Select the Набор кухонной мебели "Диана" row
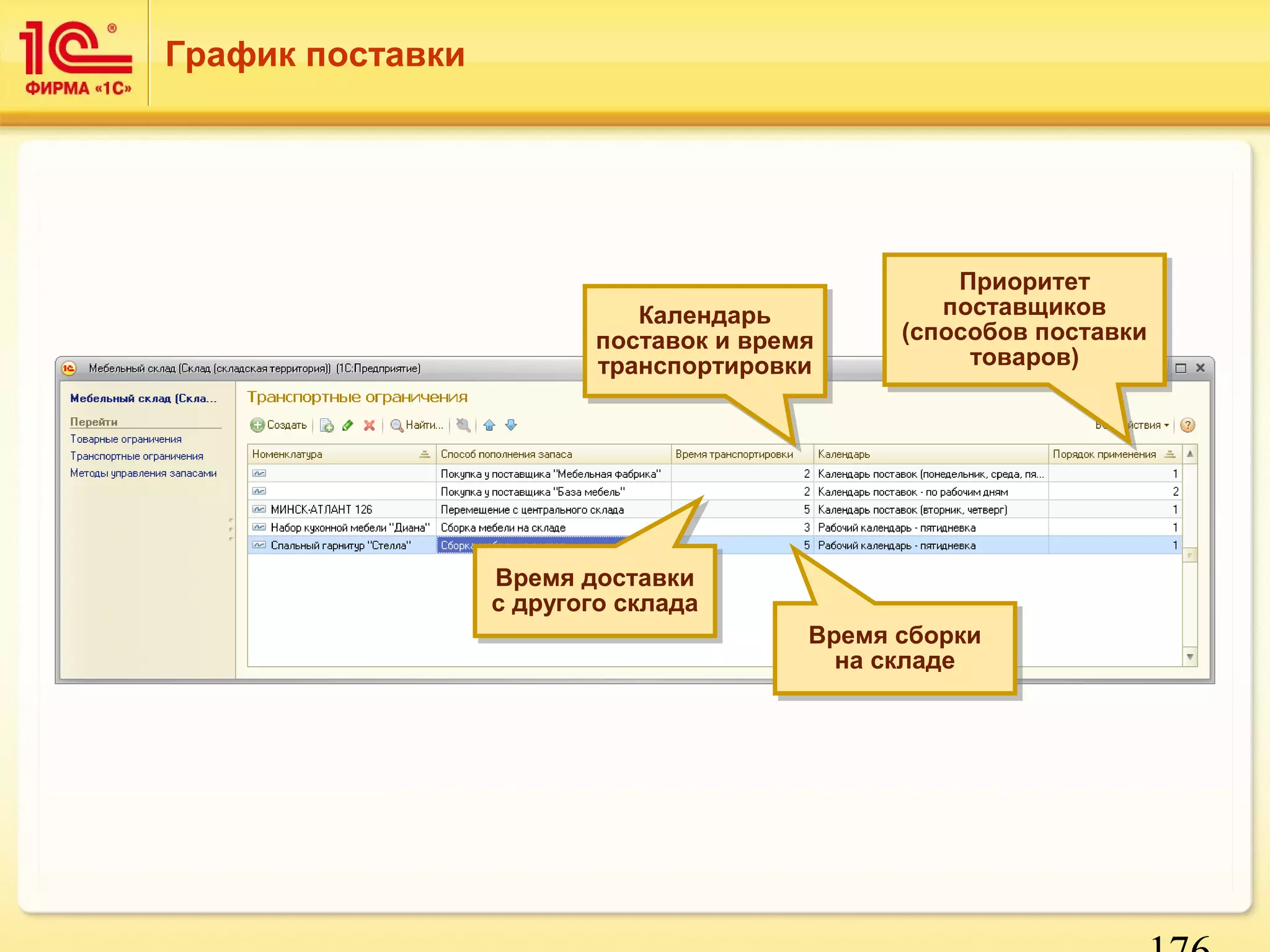1270x952 pixels. [x=349, y=527]
